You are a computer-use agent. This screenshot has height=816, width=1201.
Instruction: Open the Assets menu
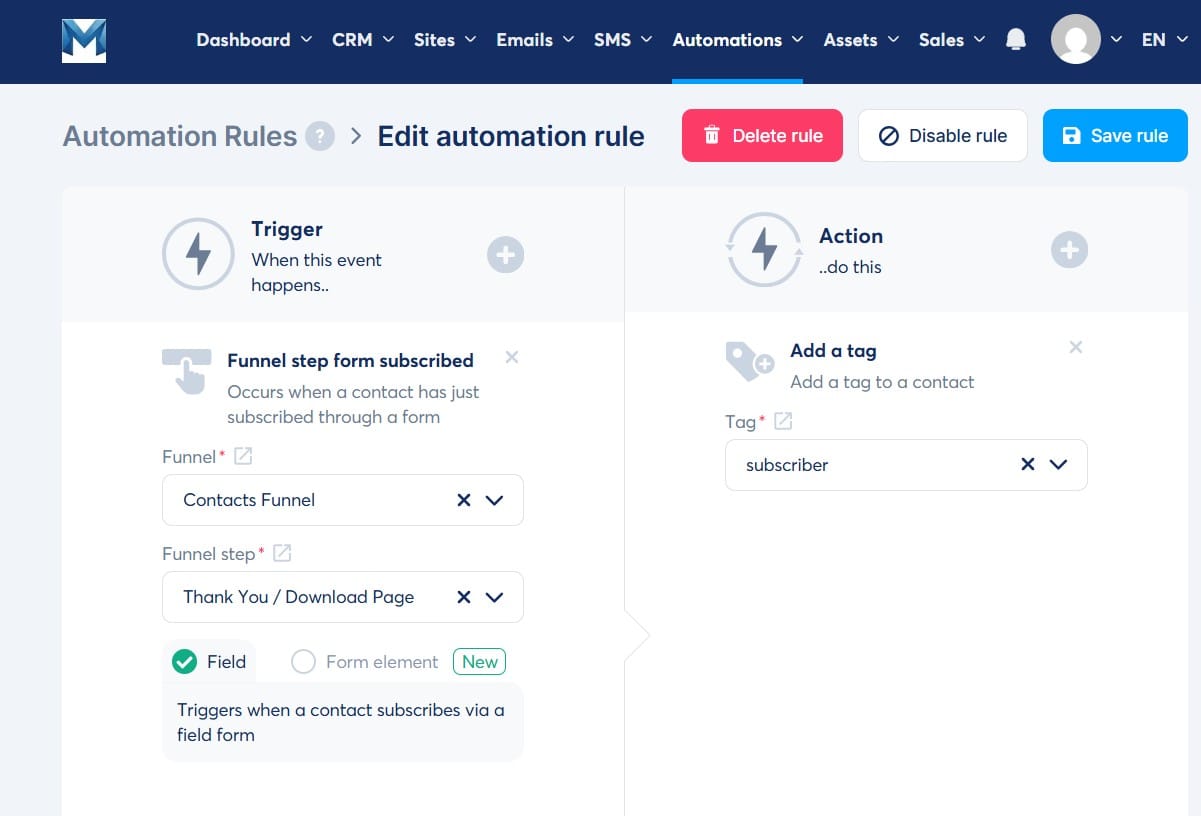coord(861,40)
